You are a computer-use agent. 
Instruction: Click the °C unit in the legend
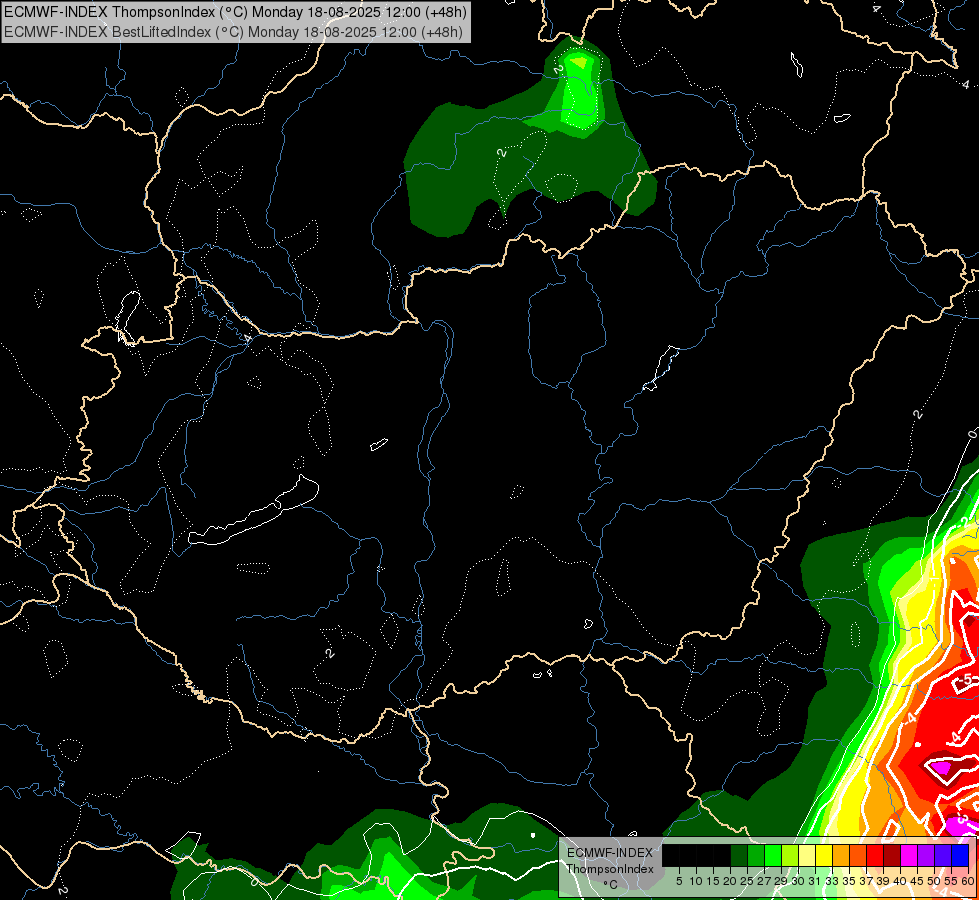[x=610, y=885]
